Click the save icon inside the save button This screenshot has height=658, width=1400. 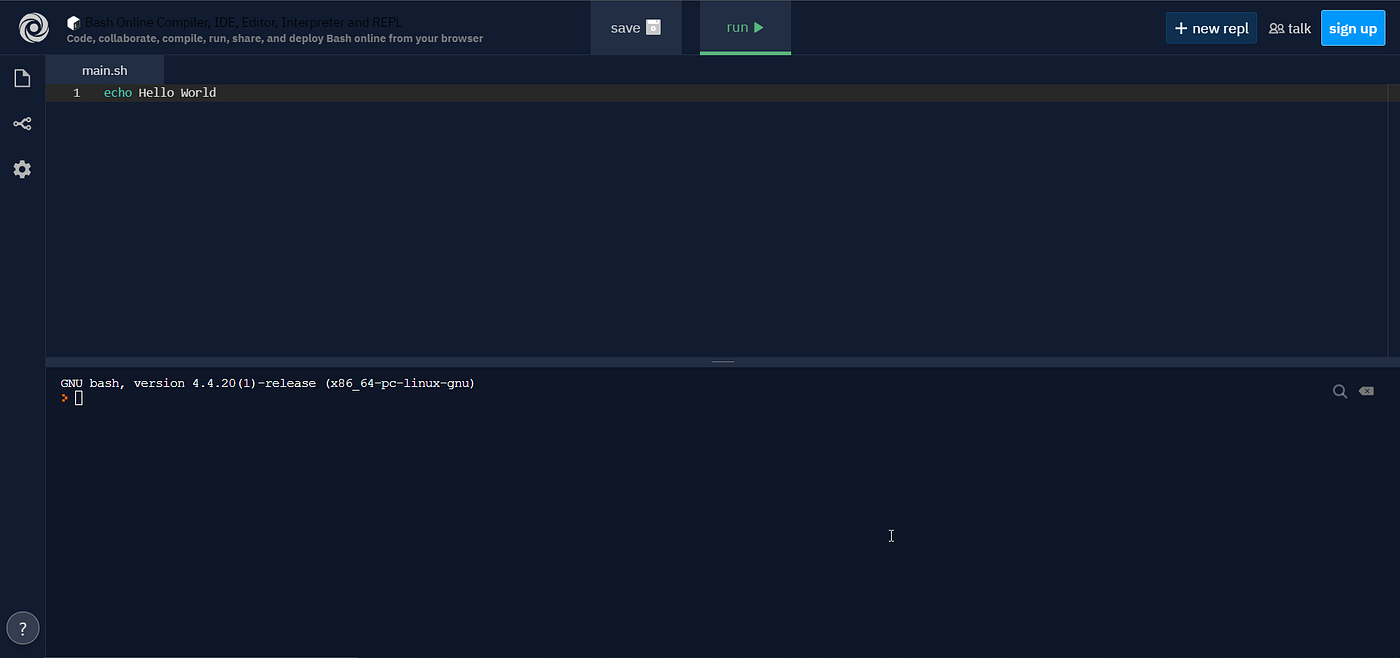(655, 28)
